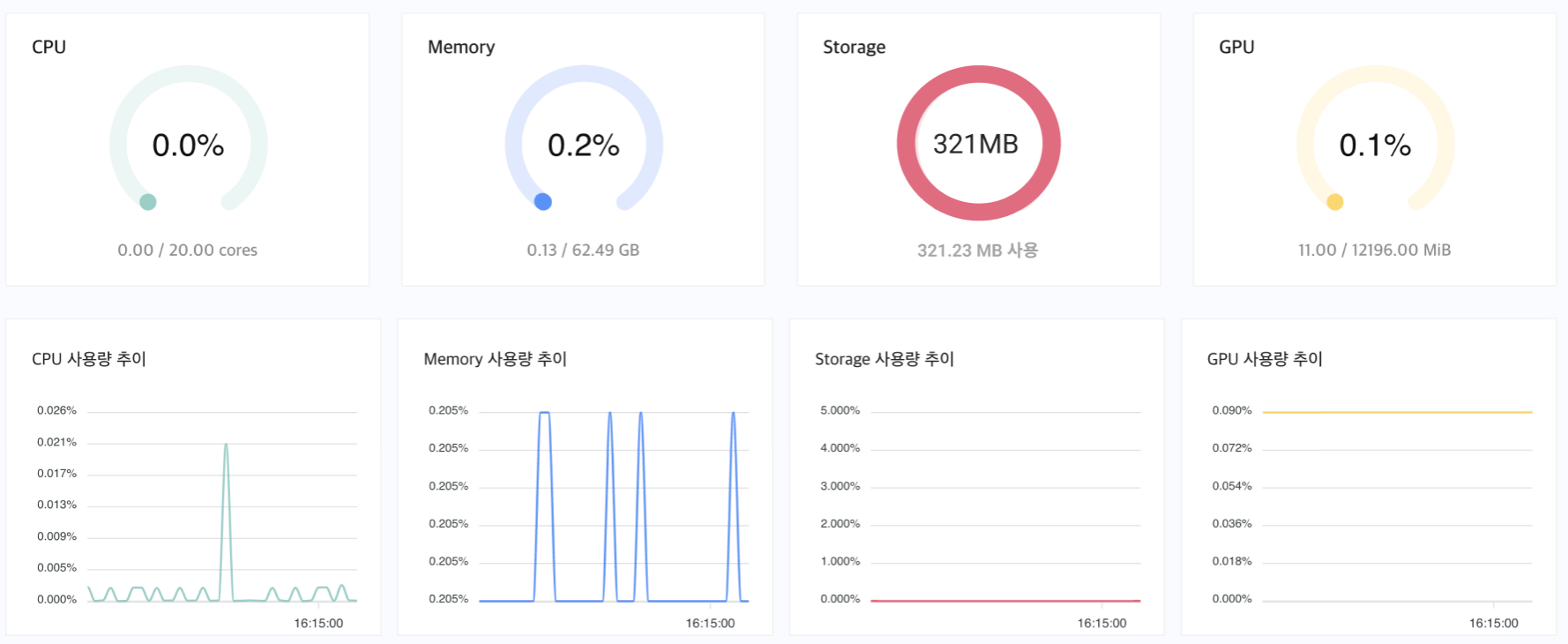The width and height of the screenshot is (1568, 644).
Task: Select the 0.1% GPU usage value
Action: [1375, 146]
